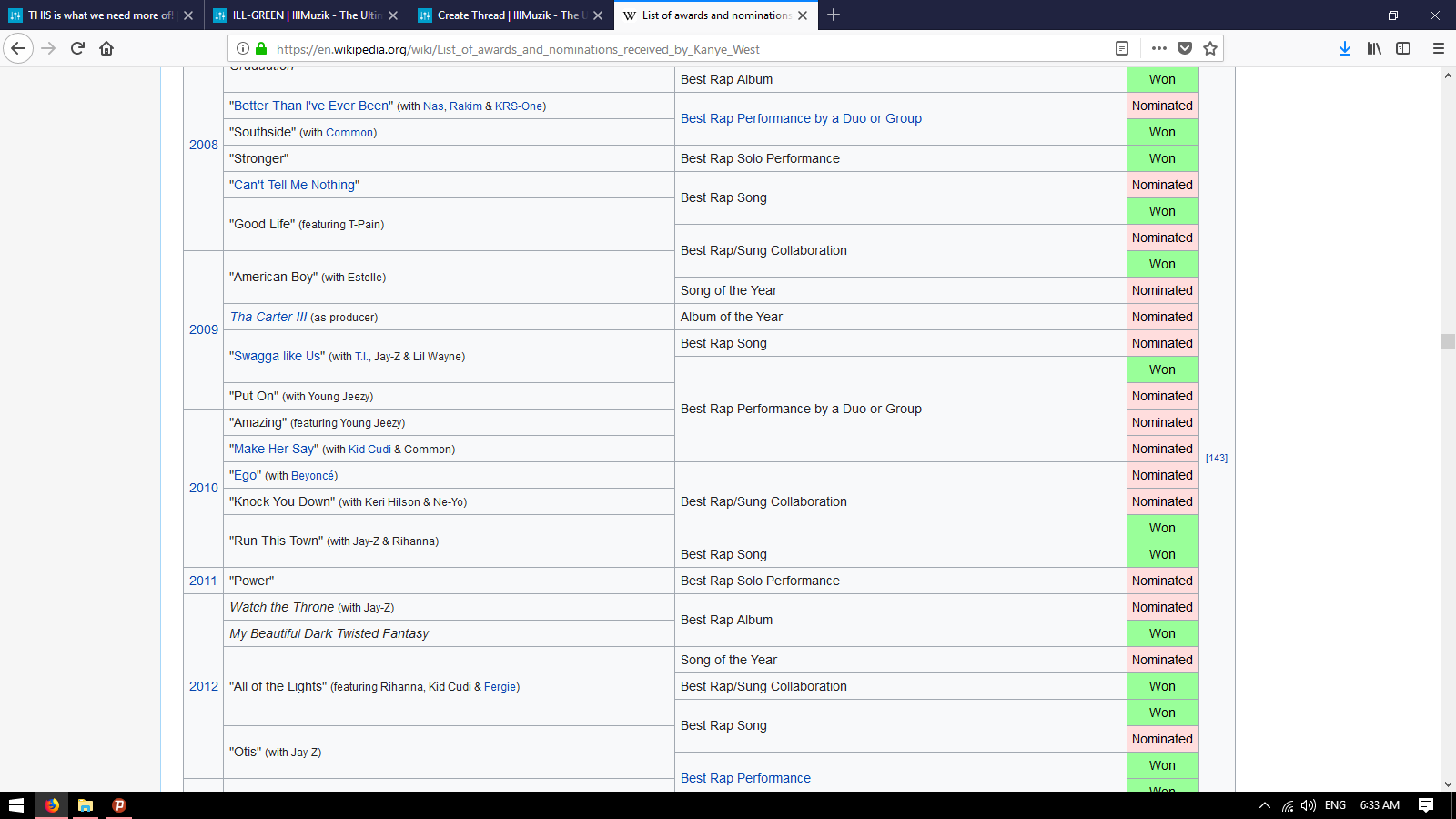Open Best Rap Performance link

[745, 778]
